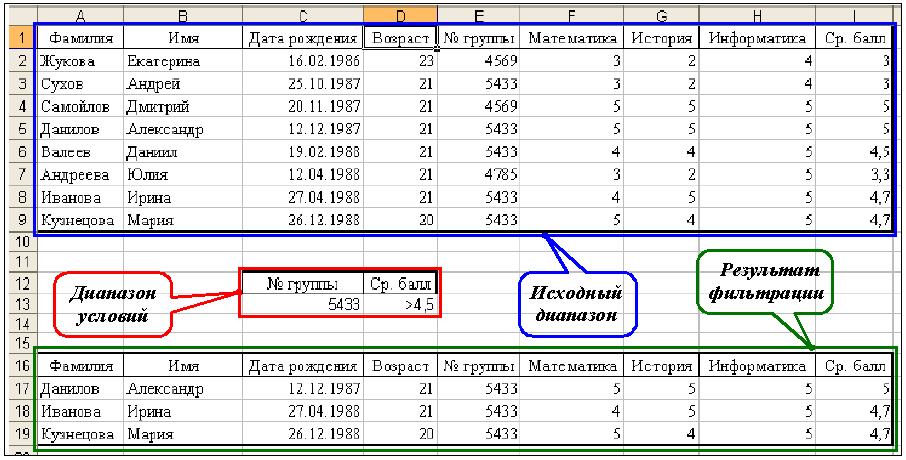
Task: Select the birth date 19.02.1988
Action: [303, 151]
